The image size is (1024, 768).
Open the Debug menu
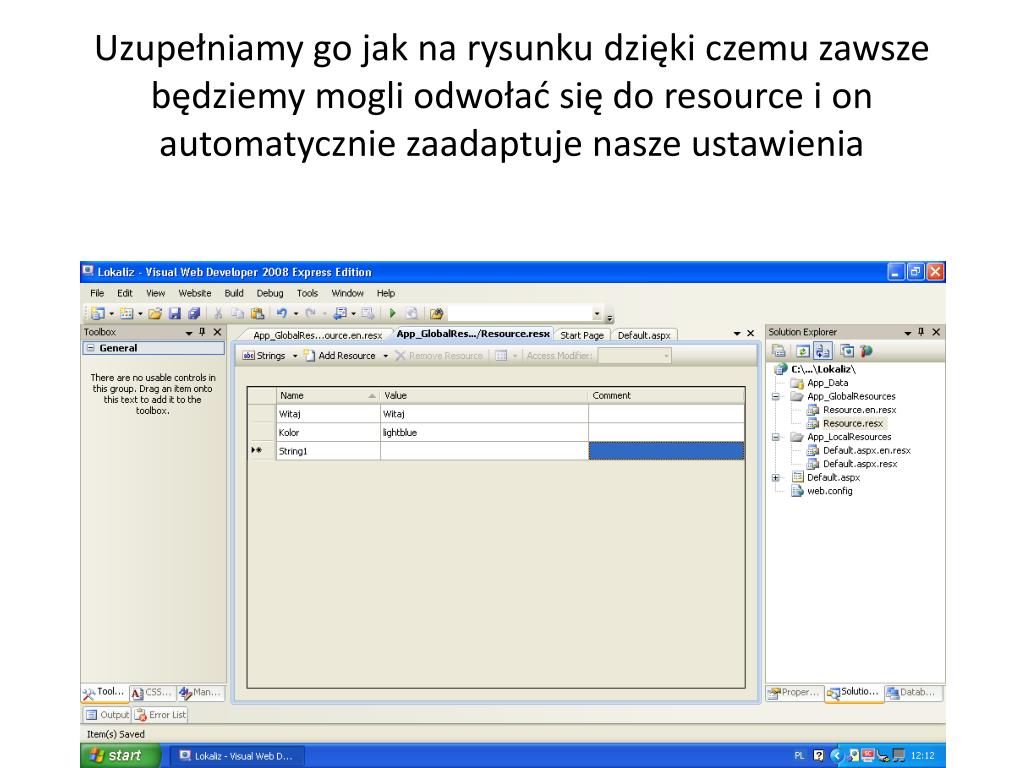(270, 293)
